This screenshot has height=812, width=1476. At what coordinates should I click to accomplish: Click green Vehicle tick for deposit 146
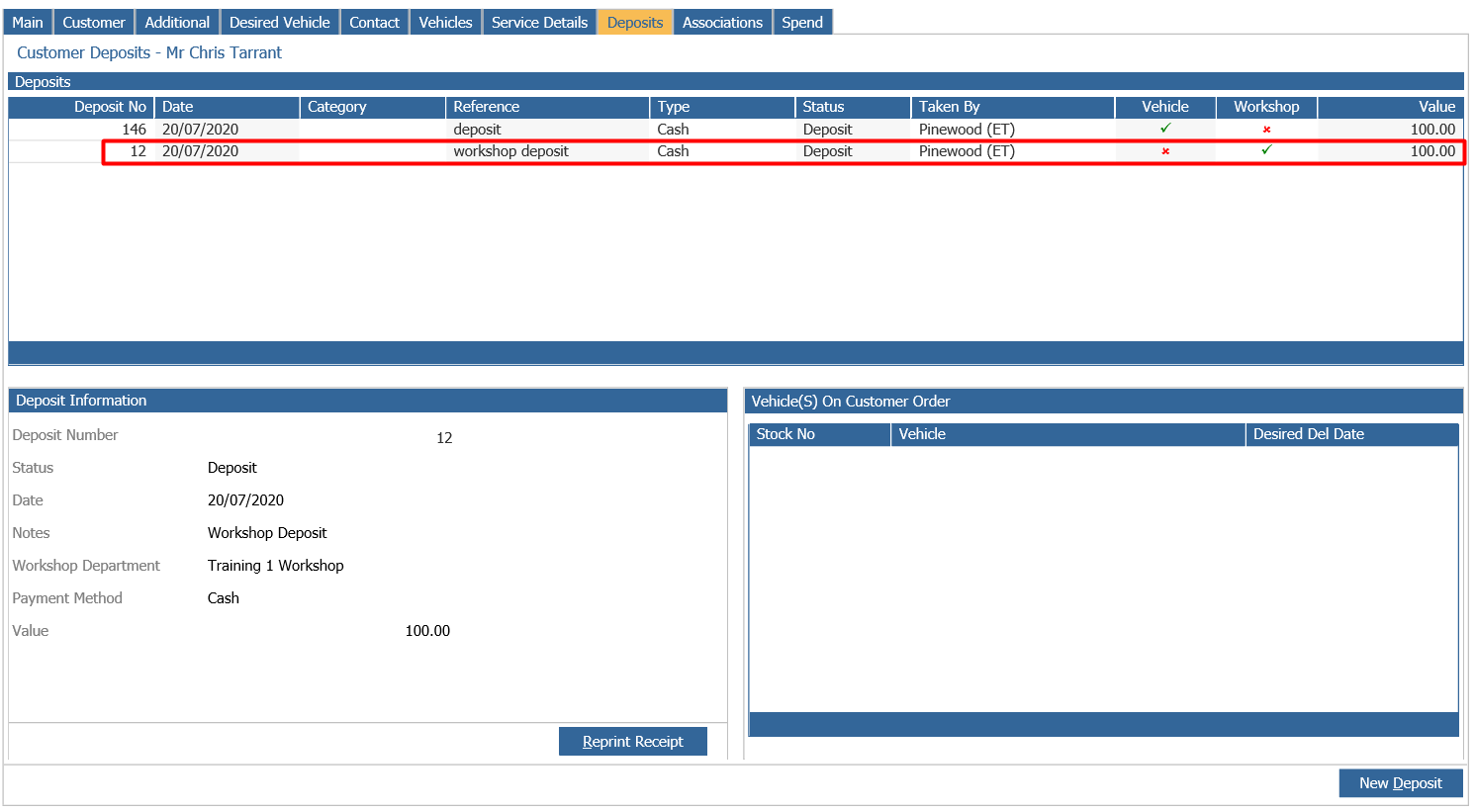point(1165,129)
